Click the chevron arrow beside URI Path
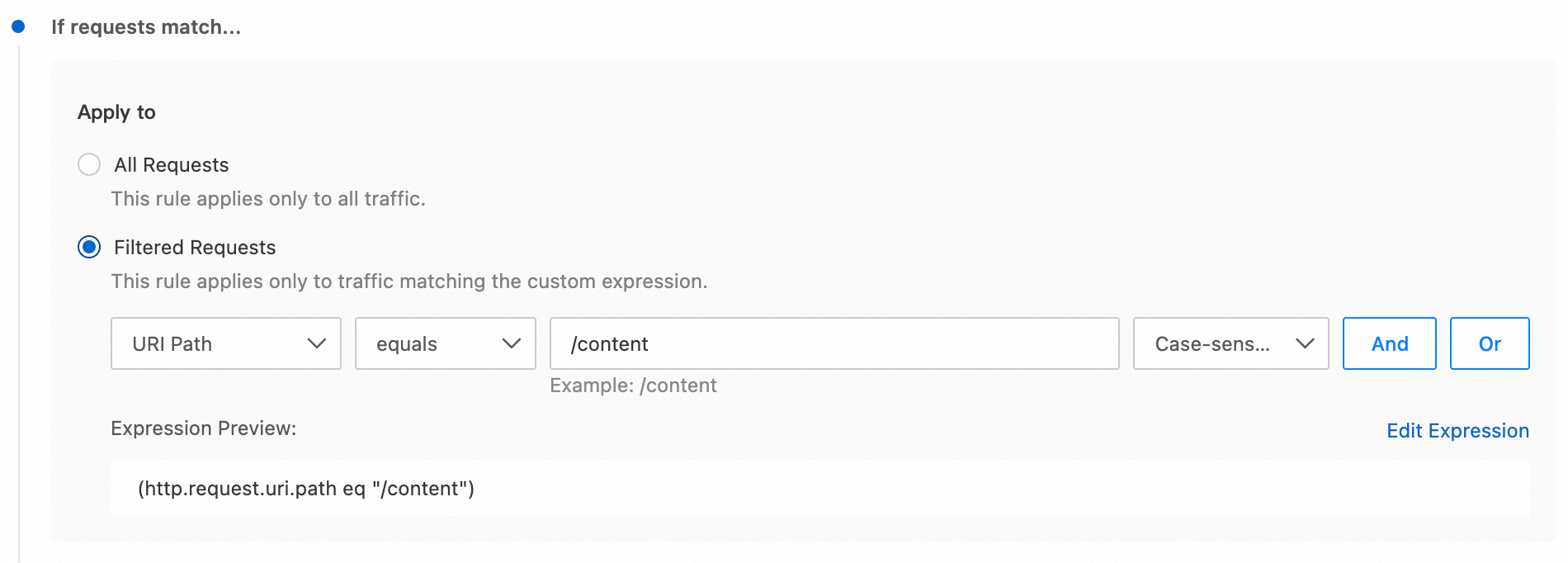1568x563 pixels. click(x=317, y=343)
